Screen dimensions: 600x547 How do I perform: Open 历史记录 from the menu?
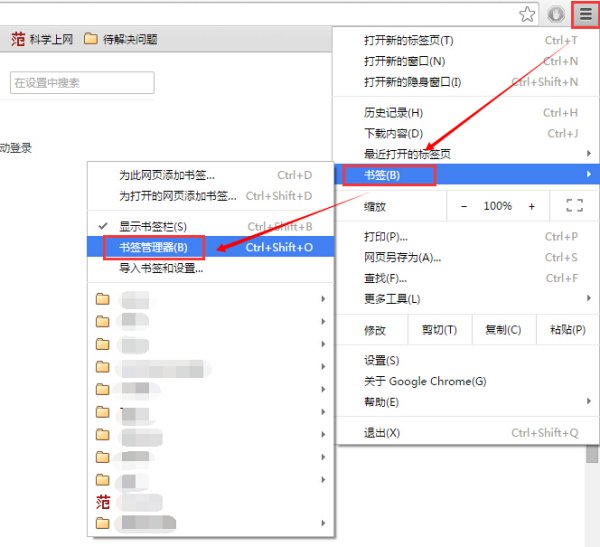[393, 113]
